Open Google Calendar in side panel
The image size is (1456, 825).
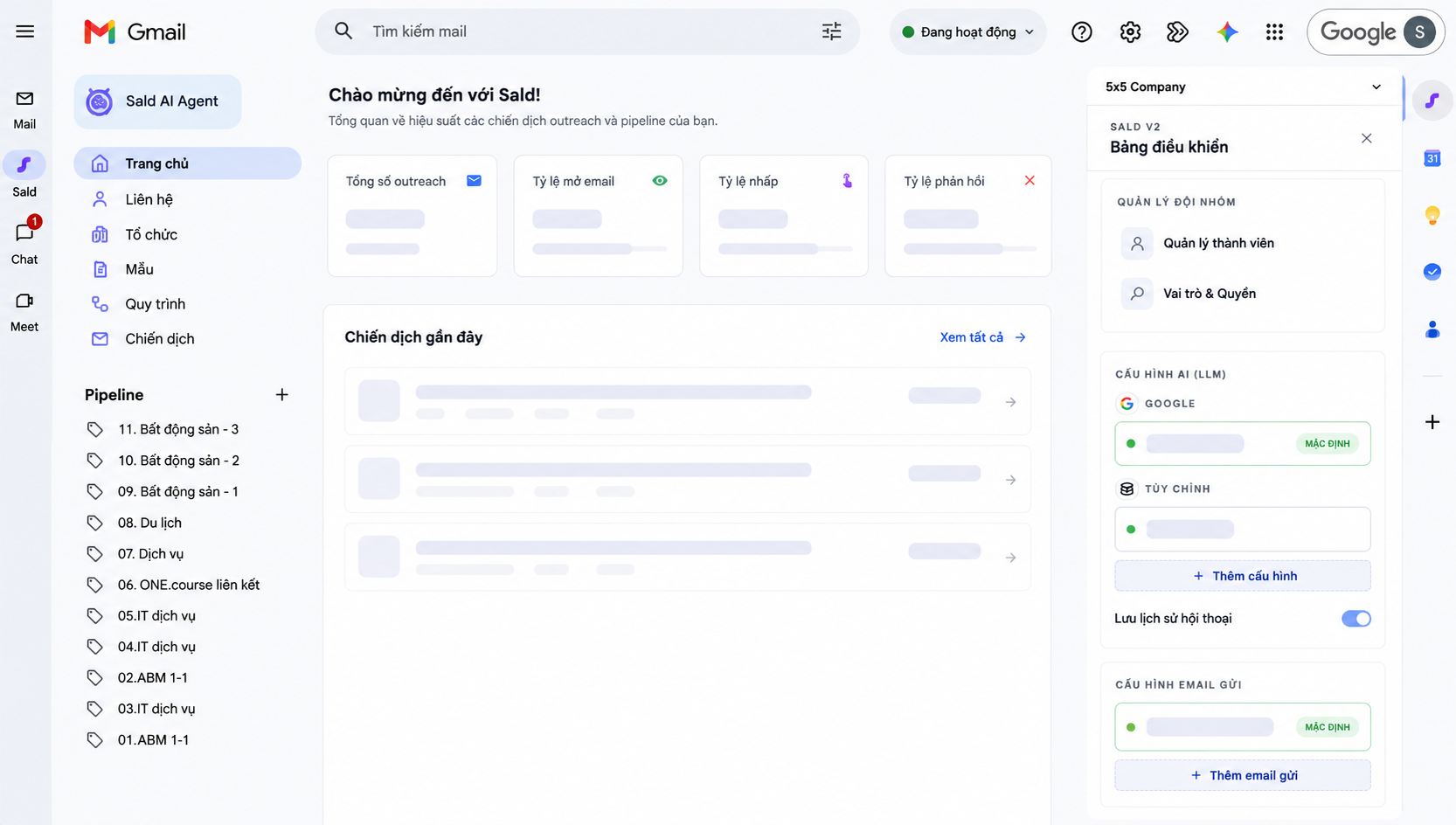click(1432, 158)
